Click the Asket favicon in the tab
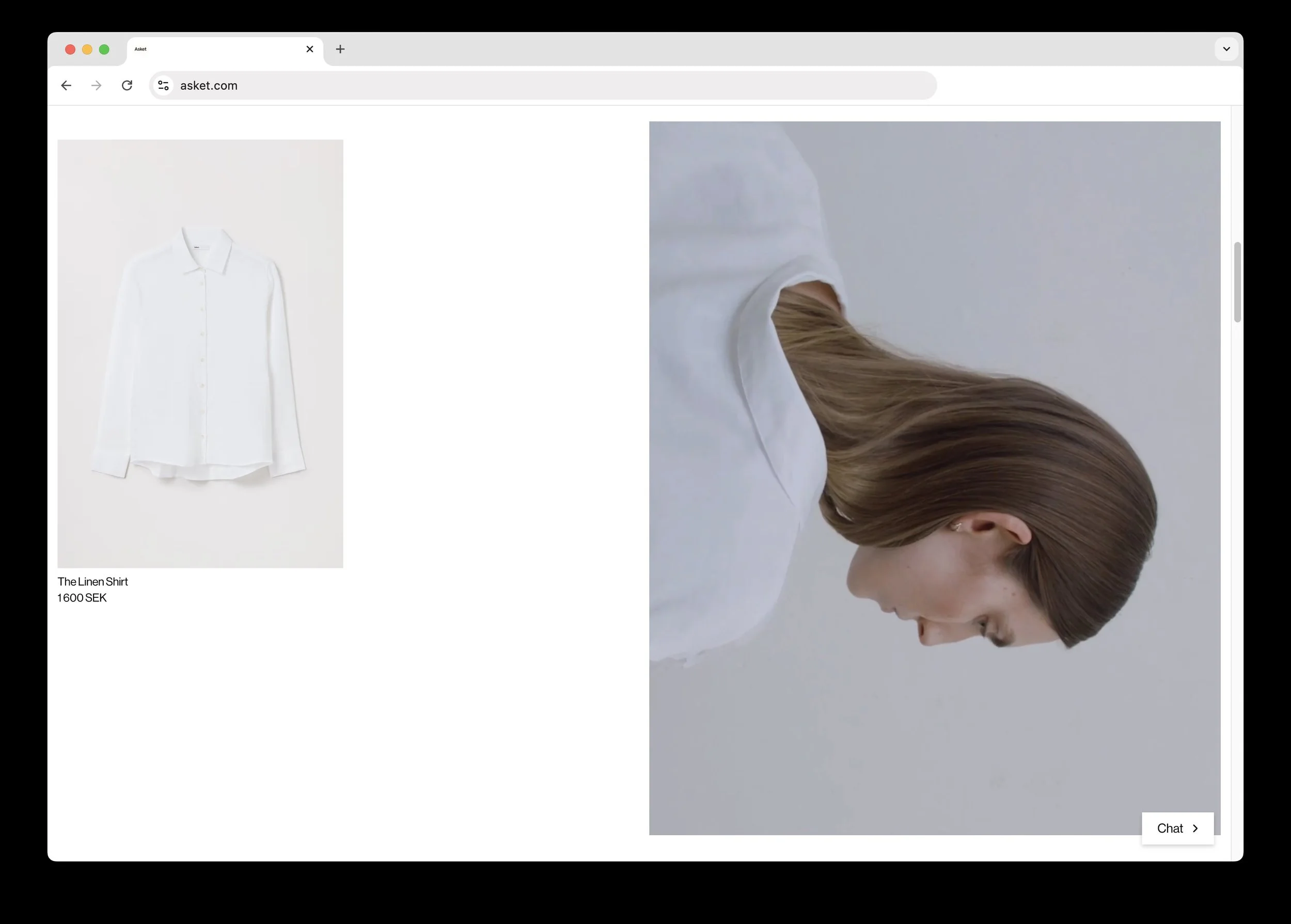This screenshot has height=924, width=1291. click(x=140, y=50)
